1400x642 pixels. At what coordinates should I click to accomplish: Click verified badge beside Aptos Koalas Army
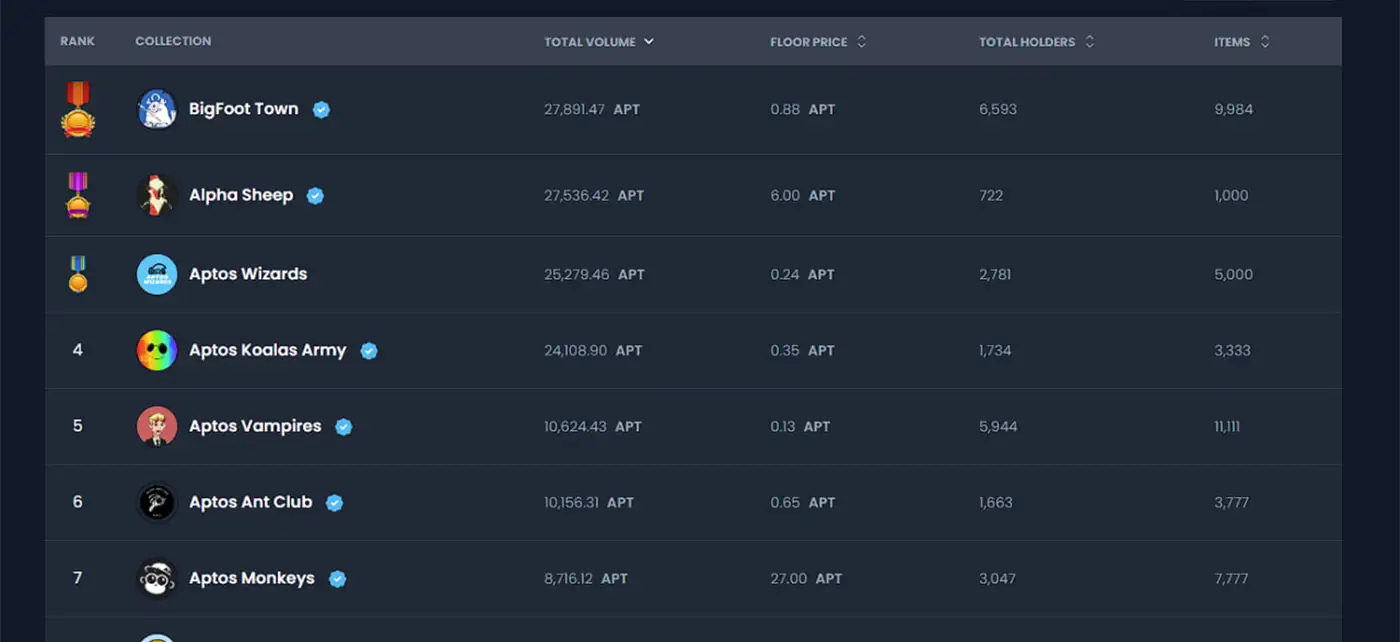point(369,351)
